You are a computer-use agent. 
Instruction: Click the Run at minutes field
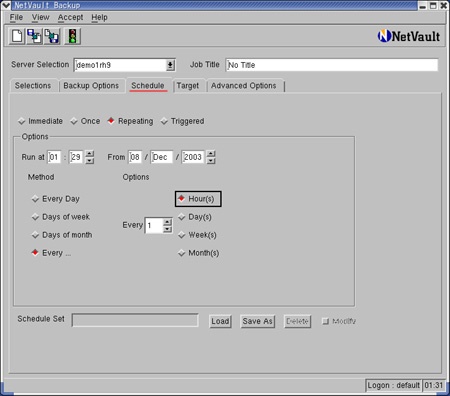point(76,157)
